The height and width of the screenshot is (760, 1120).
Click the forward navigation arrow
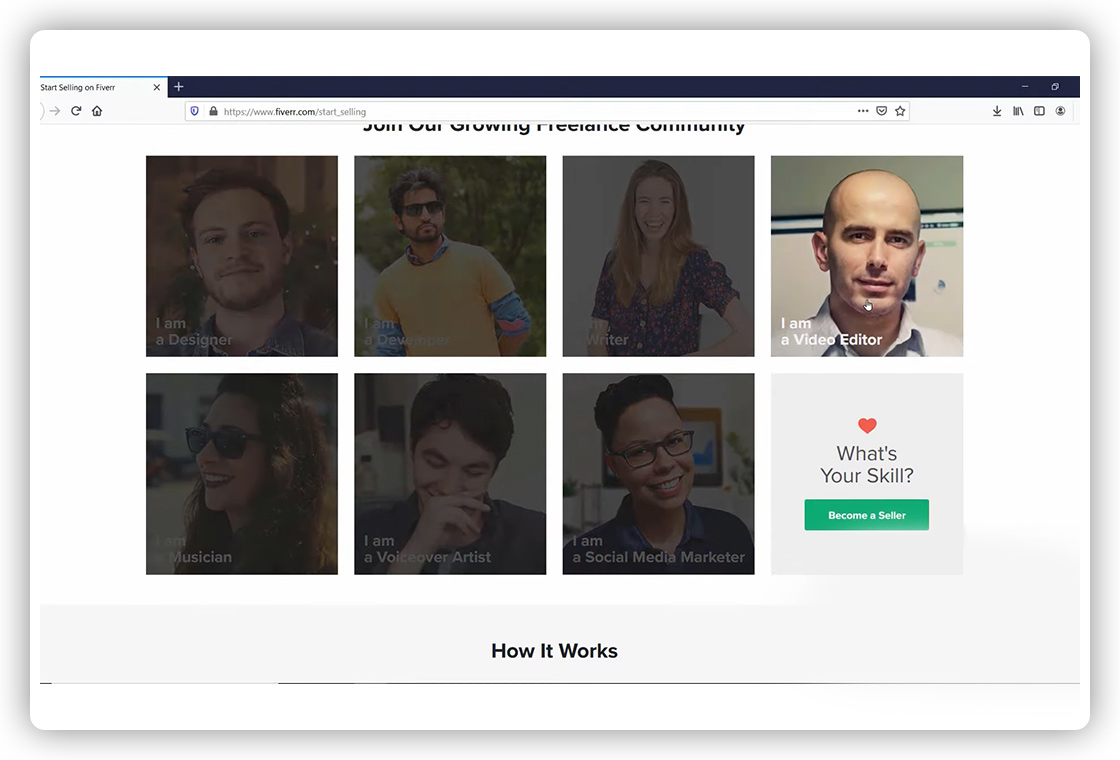[x=55, y=111]
